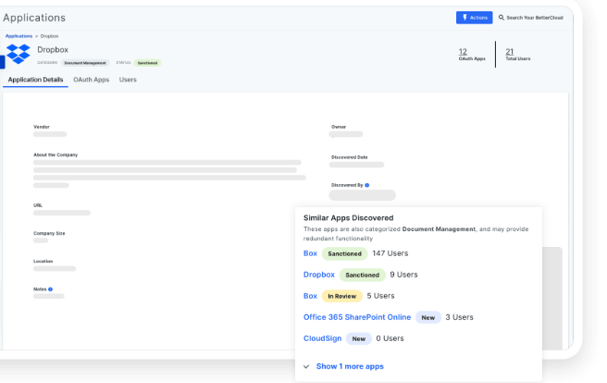
Task: Click the 3 Users text
Action: click(459, 318)
